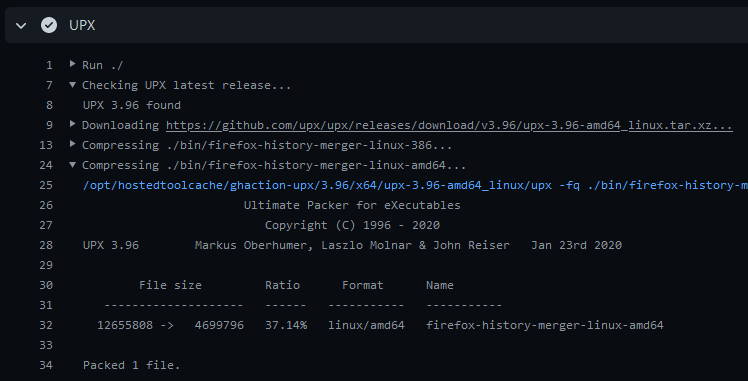Expand the "Run ./" log group
Image resolution: width=748 pixels, height=381 pixels.
click(73, 63)
